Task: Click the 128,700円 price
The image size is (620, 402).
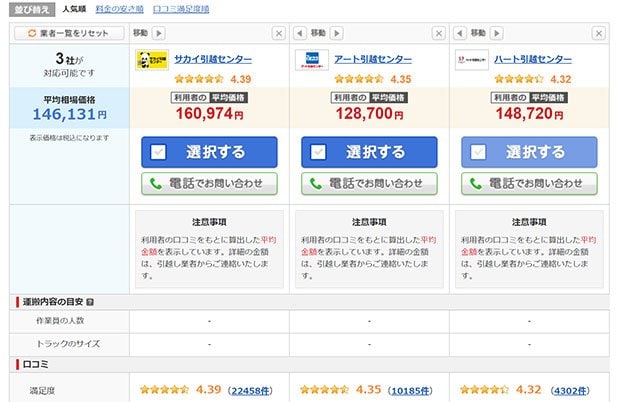Action: (370, 114)
